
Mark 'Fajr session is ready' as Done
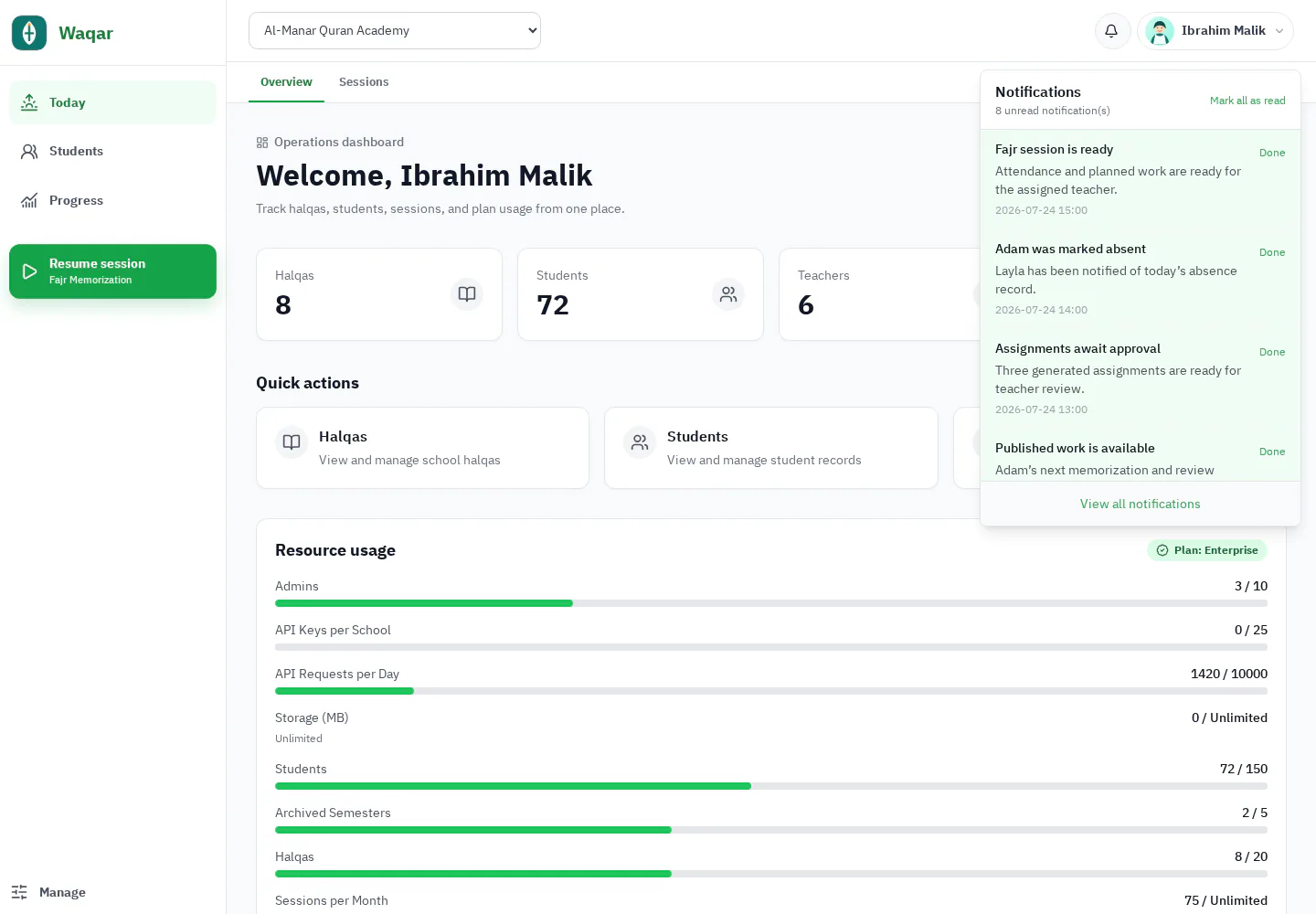click(1272, 153)
